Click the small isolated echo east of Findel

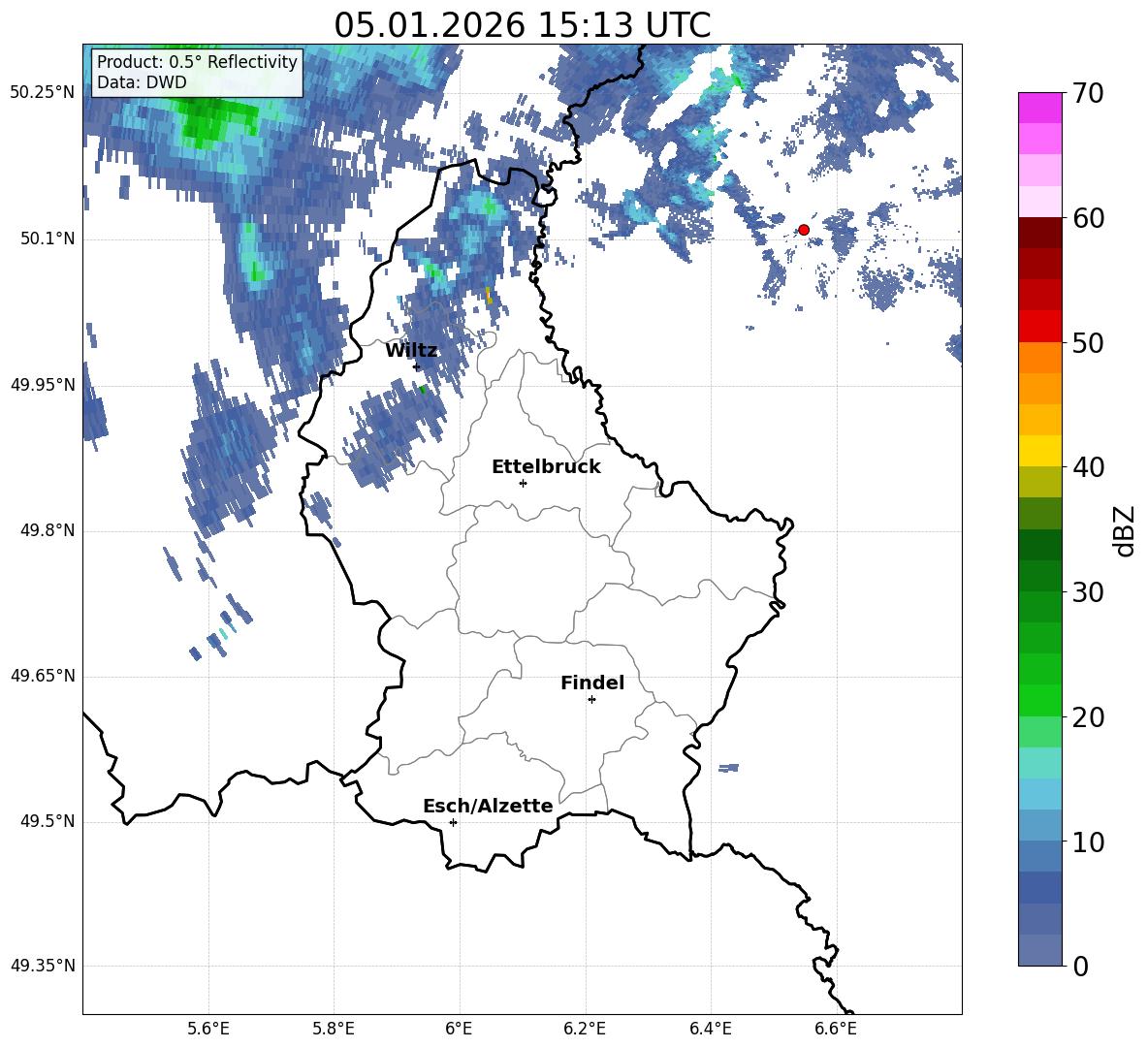coord(728,768)
